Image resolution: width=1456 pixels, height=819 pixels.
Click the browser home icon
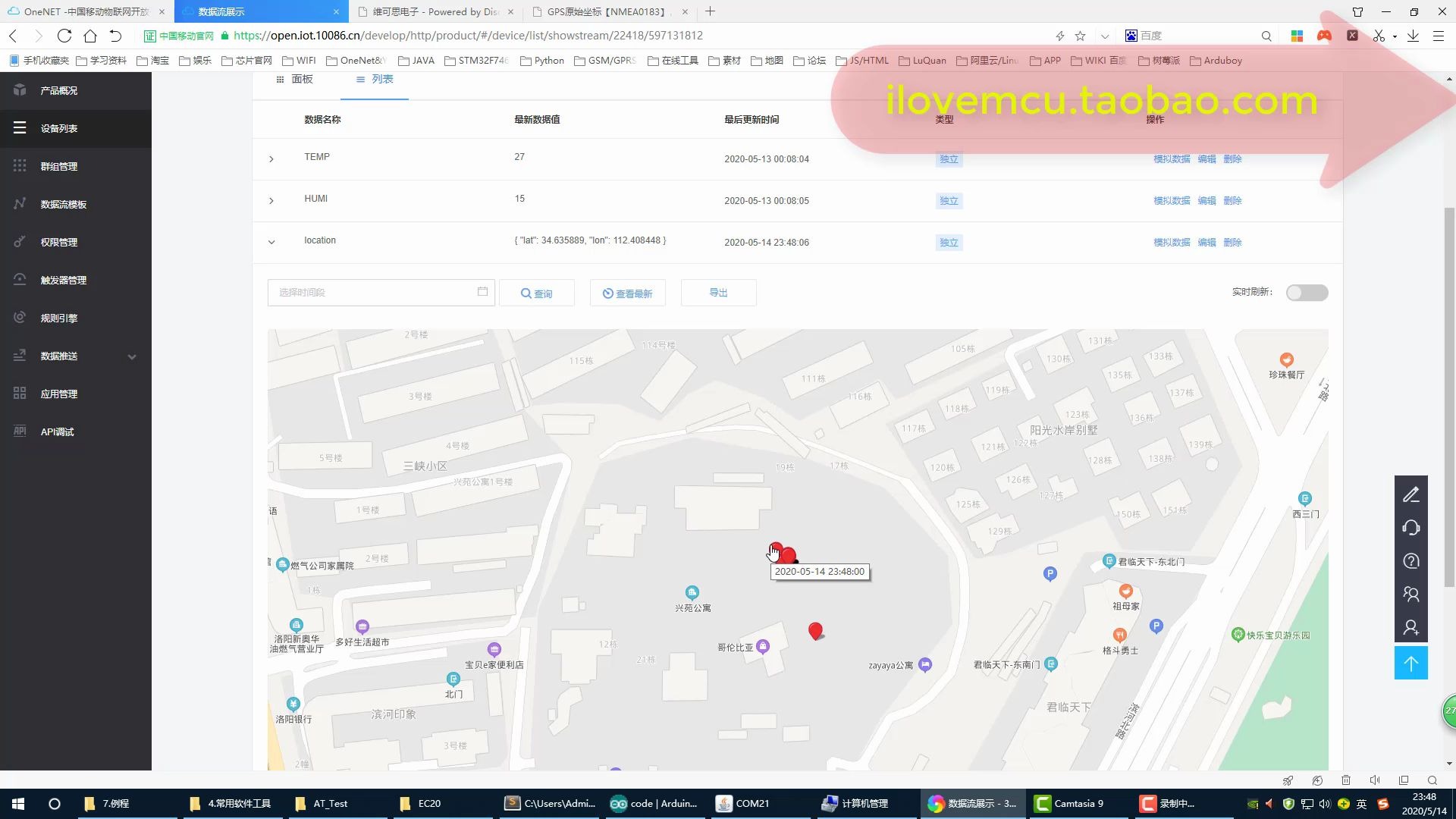(90, 36)
